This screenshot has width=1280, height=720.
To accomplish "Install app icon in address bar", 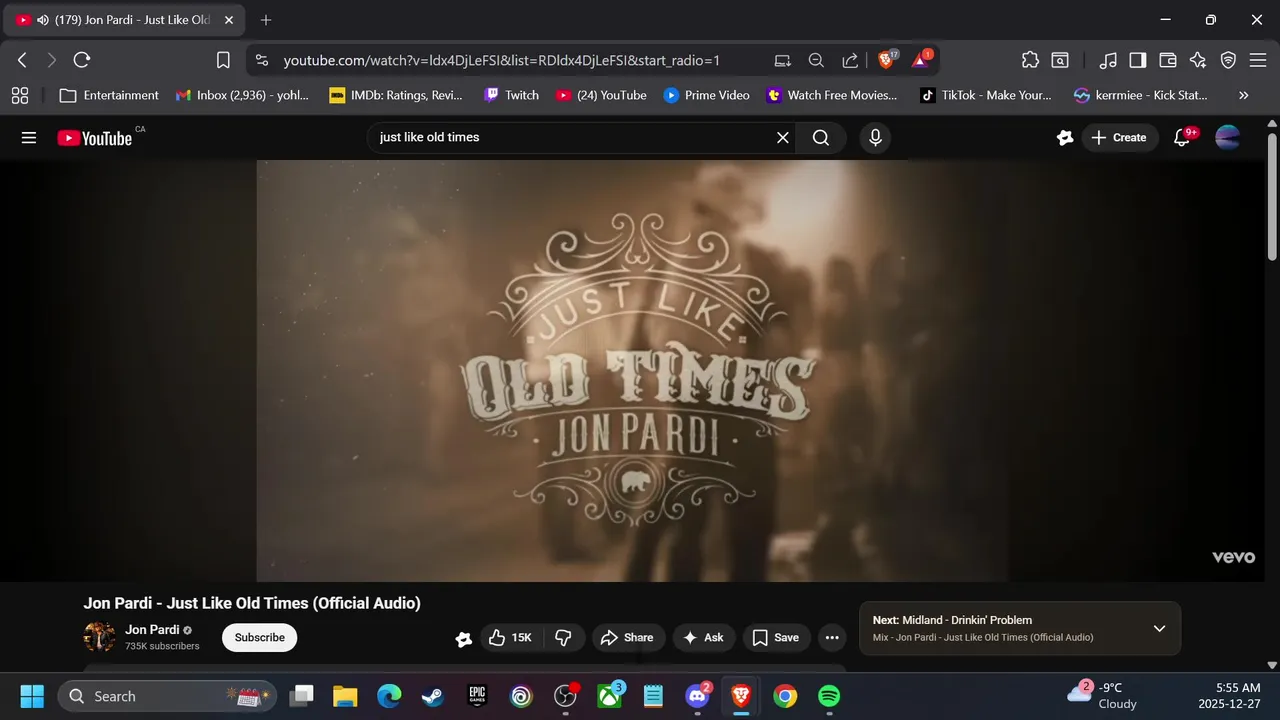I will (783, 60).
